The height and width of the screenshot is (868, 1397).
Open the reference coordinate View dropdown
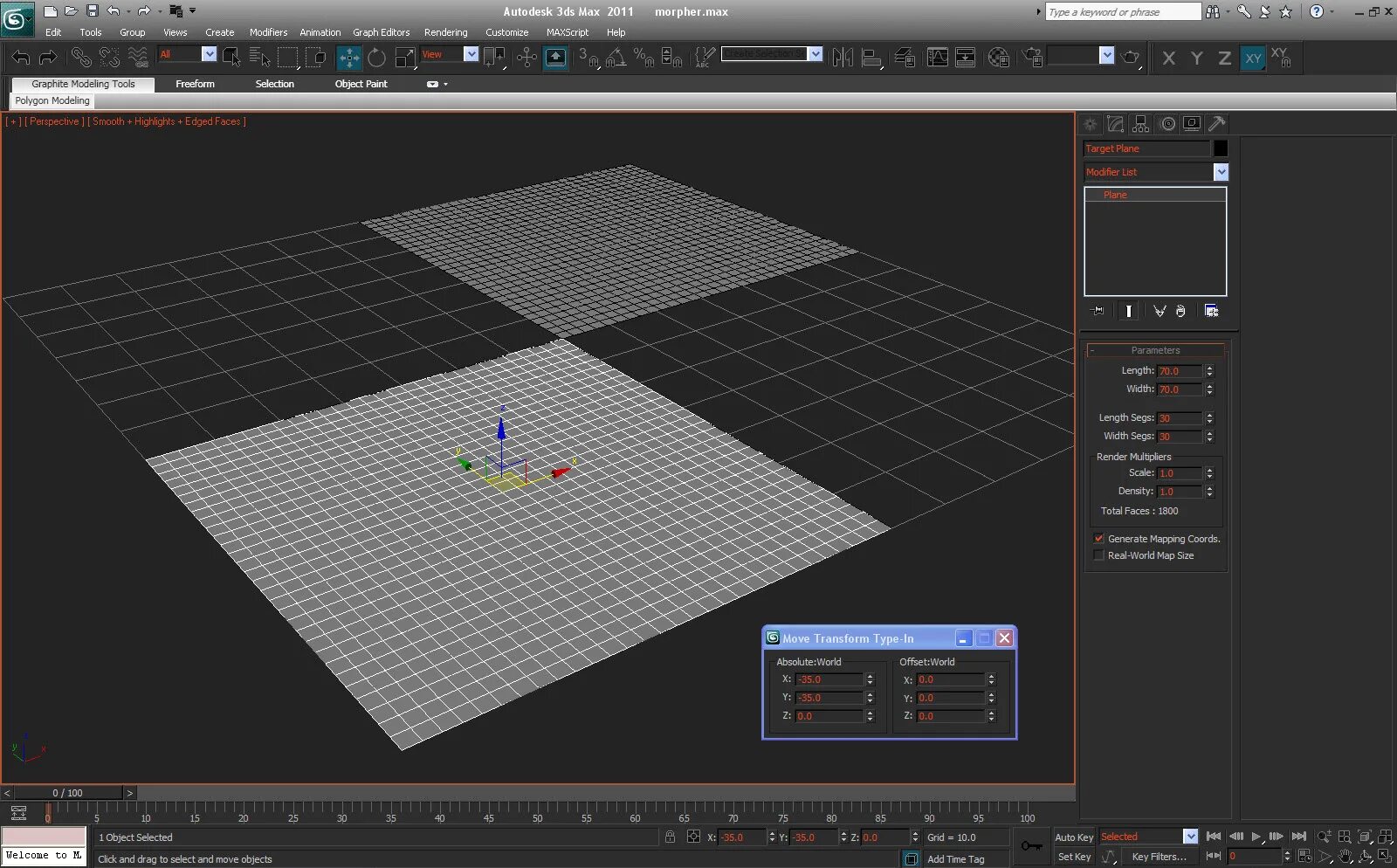tap(471, 54)
